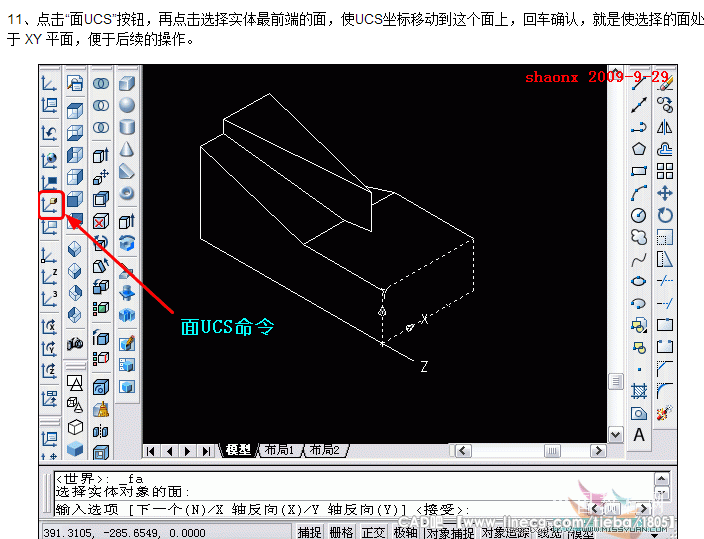The height and width of the screenshot is (539, 704).
Task: Select the Arc draw tool
Action: tap(638, 193)
